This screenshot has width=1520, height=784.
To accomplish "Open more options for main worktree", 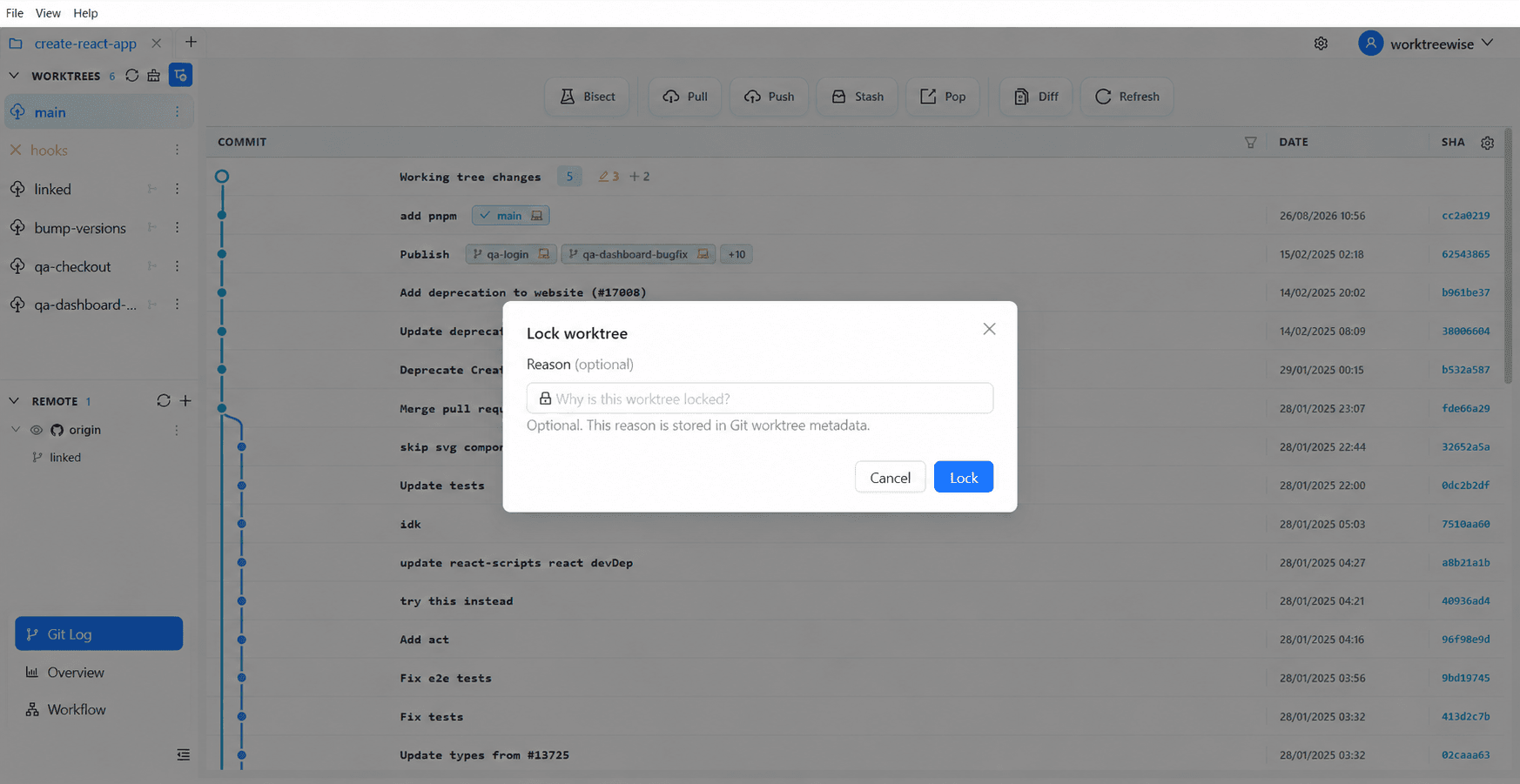I will click(177, 111).
